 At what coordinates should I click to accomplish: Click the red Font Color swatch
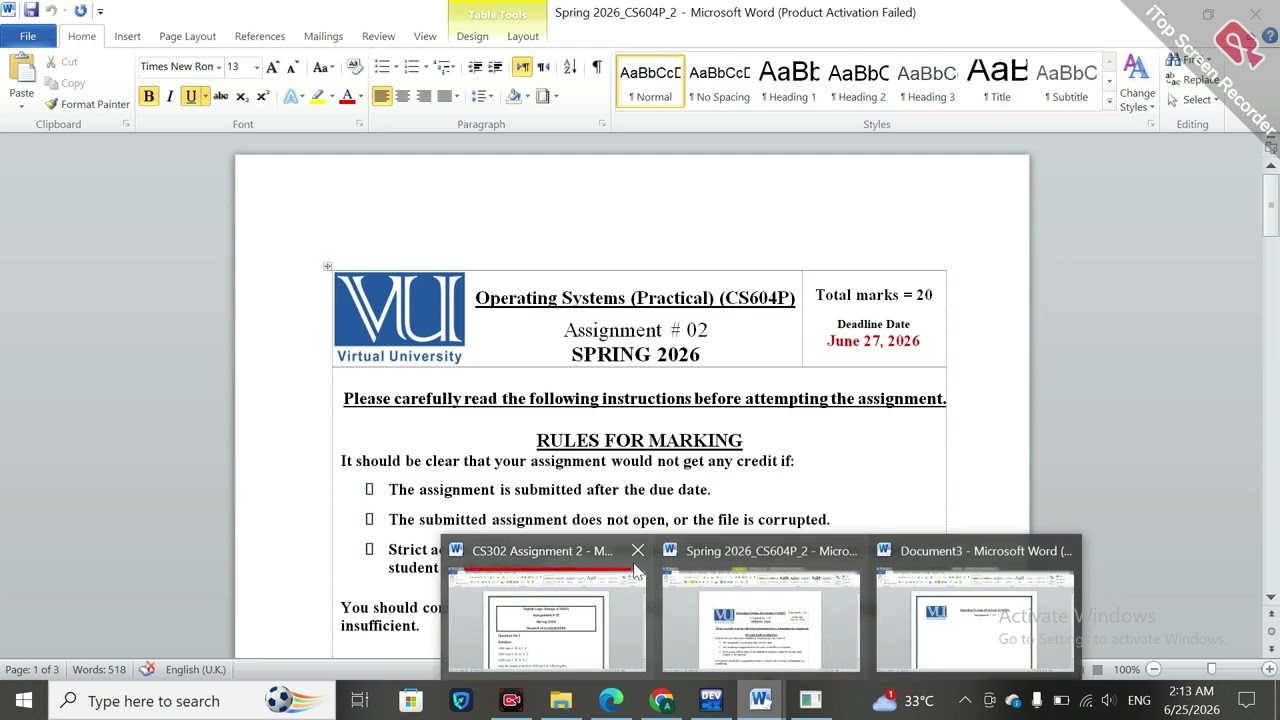pos(347,96)
